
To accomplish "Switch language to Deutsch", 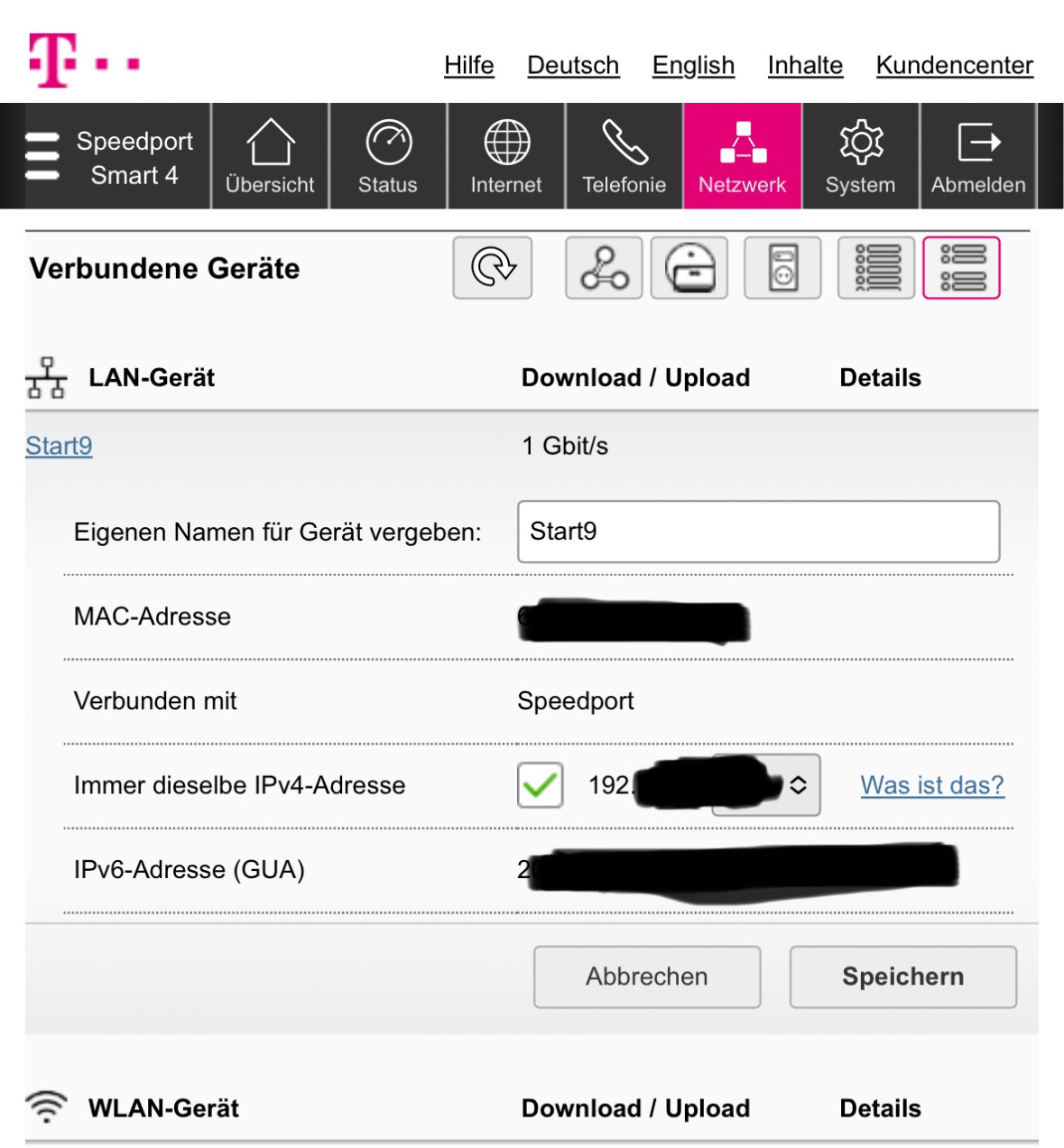I will click(573, 65).
